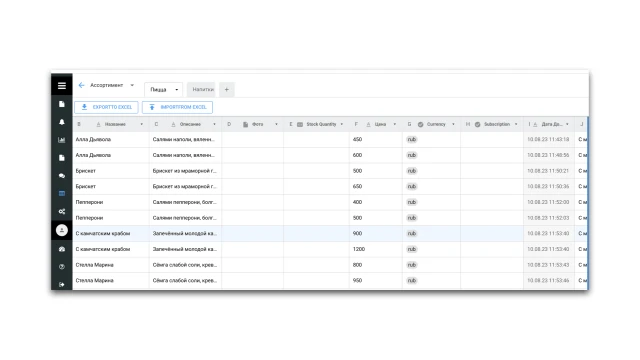Add a new tab with plus button
Image resolution: width=640 pixels, height=360 pixels.
(x=227, y=89)
